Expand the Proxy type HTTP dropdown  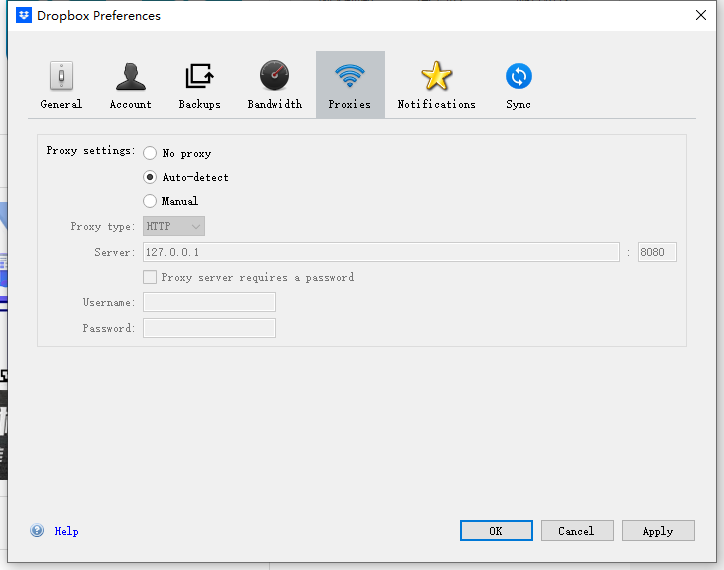click(x=174, y=226)
